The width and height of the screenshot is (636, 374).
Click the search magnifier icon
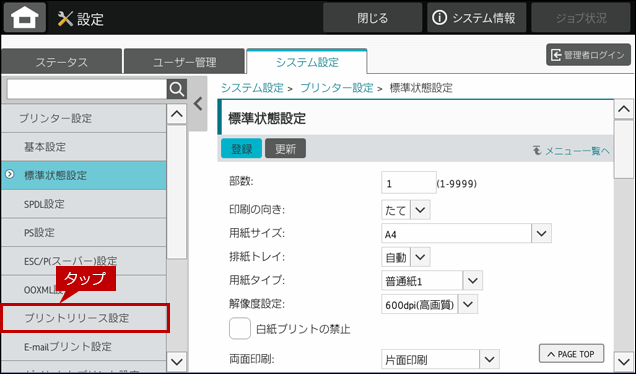(x=177, y=89)
